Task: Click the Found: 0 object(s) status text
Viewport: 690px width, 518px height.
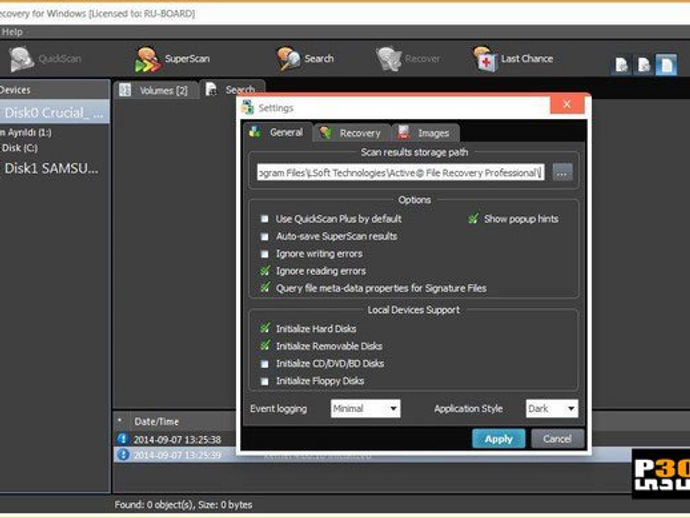Action: tap(184, 505)
